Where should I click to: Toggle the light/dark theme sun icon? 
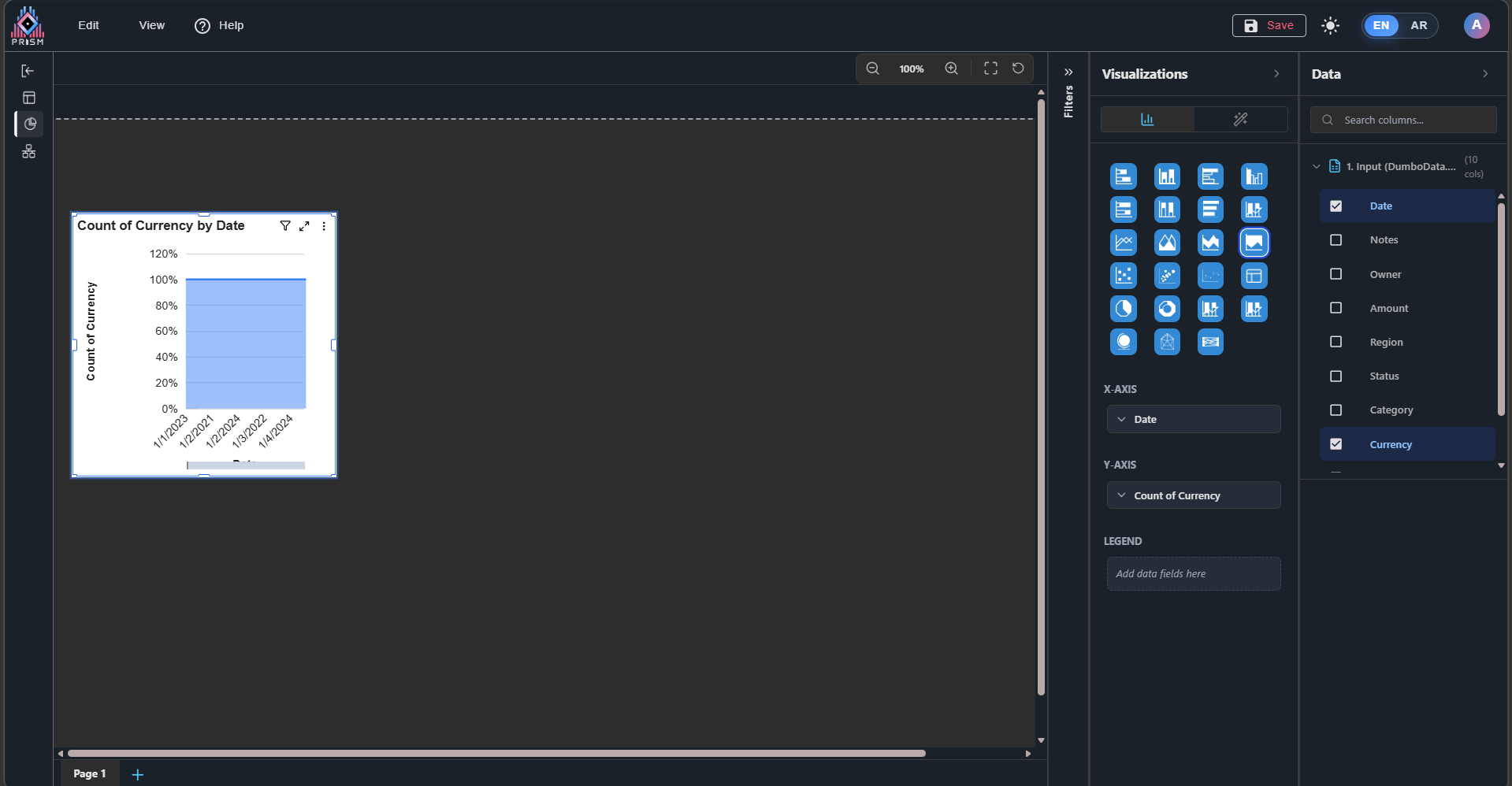coord(1331,25)
